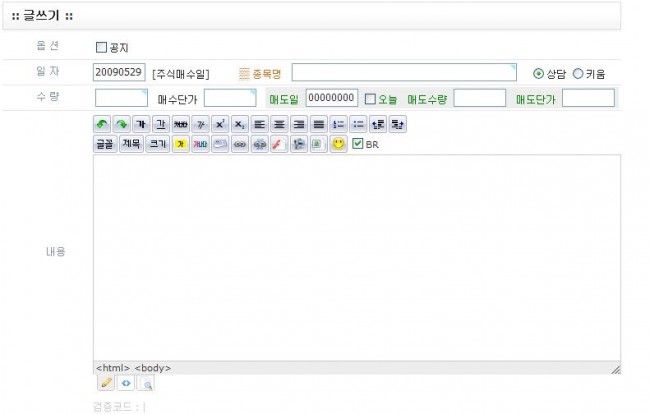Center align text
This screenshot has width=650, height=414.
pos(279,124)
